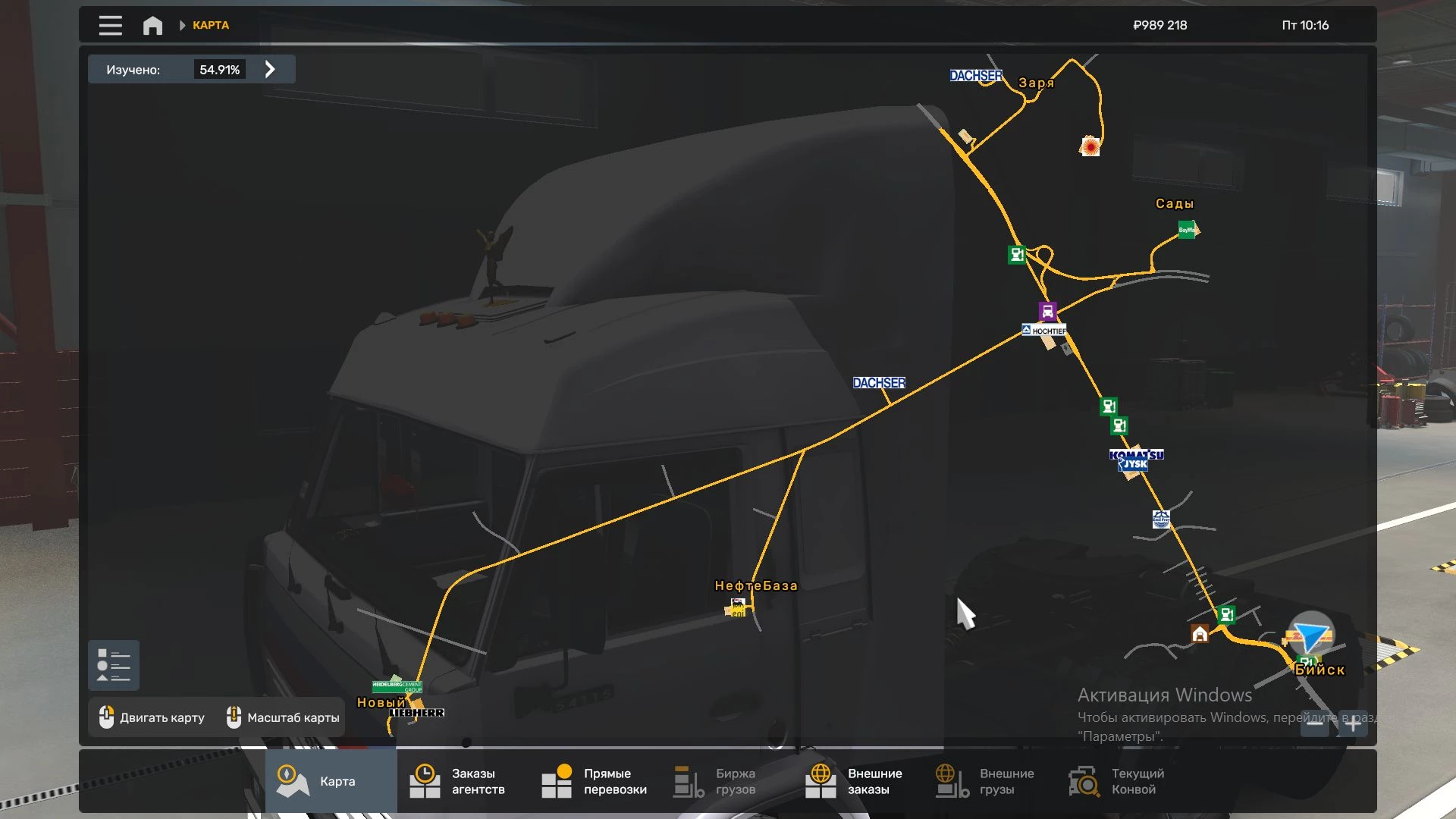Image resolution: width=1456 pixels, height=819 pixels.
Task: Zoom out the map with minus
Action: click(1315, 723)
